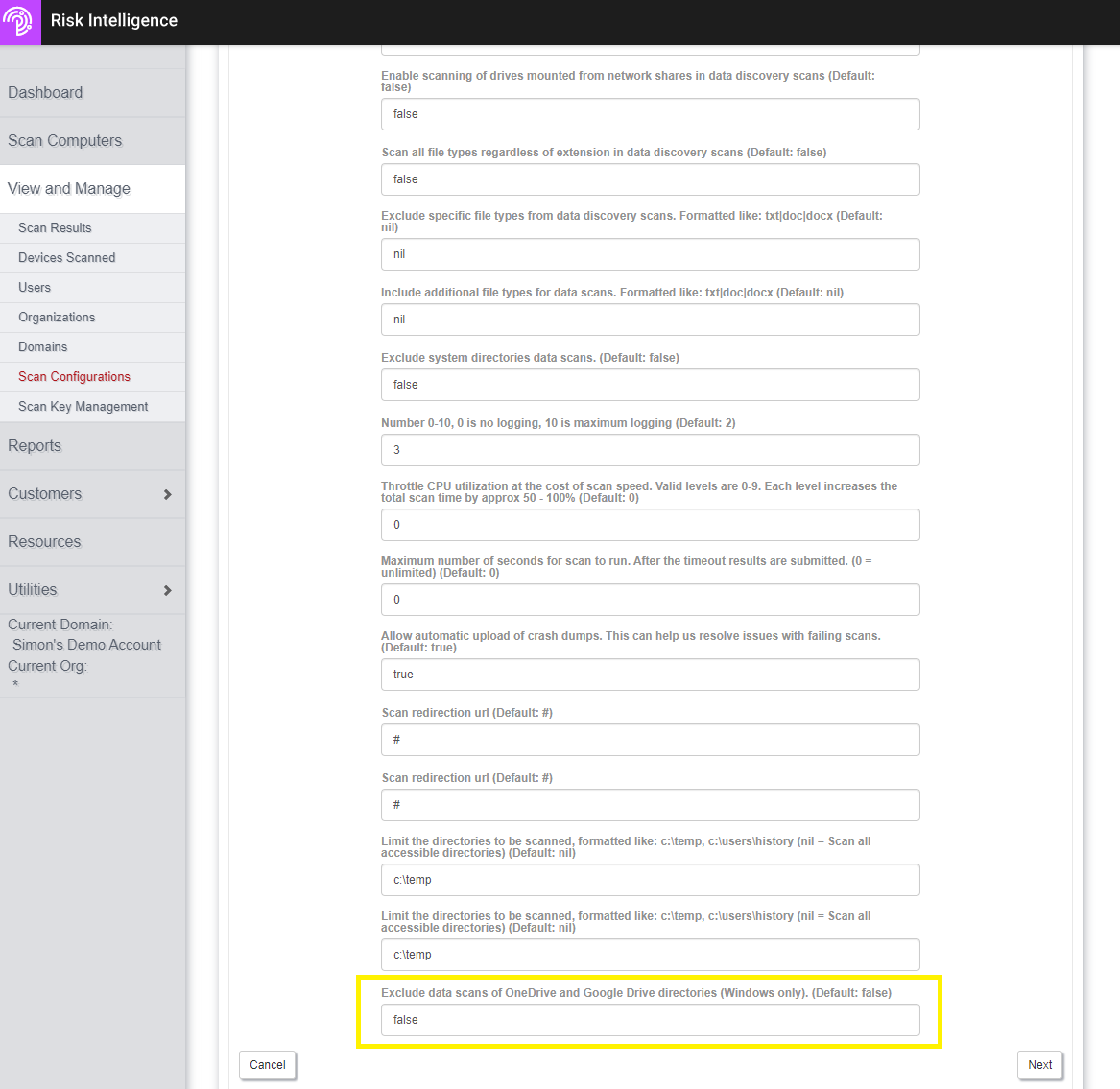
Task: Expand the Customers menu arrow
Action: click(x=167, y=494)
